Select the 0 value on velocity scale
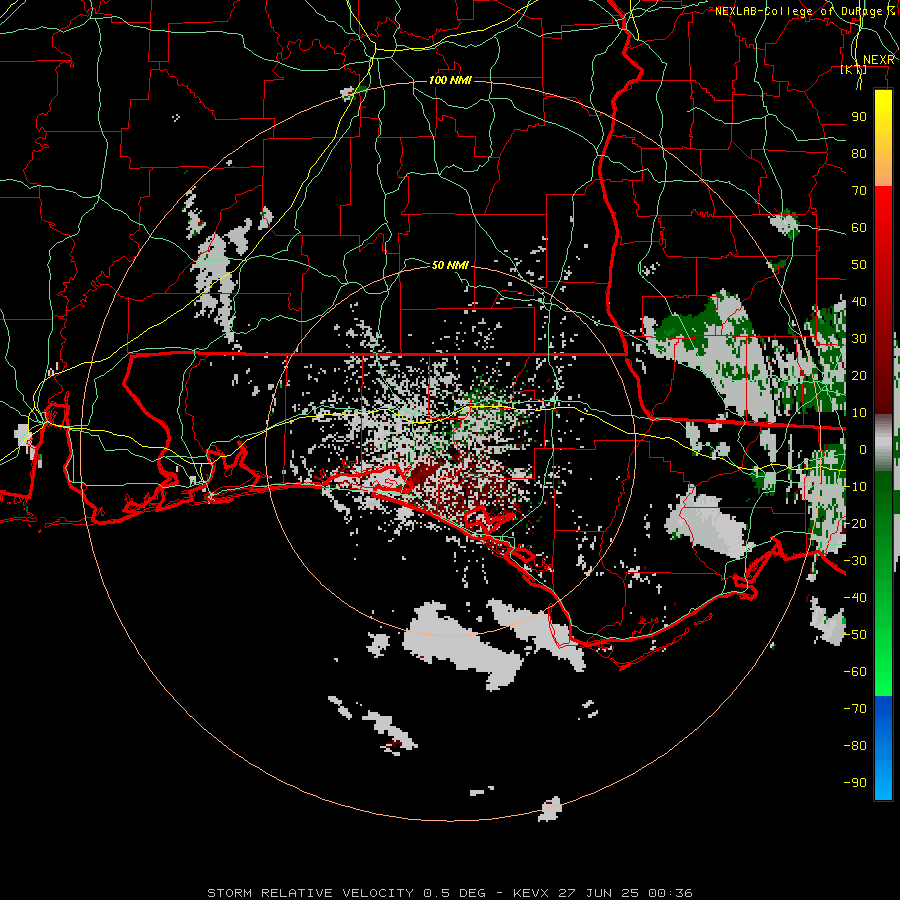This screenshot has width=900, height=900. pos(863,450)
